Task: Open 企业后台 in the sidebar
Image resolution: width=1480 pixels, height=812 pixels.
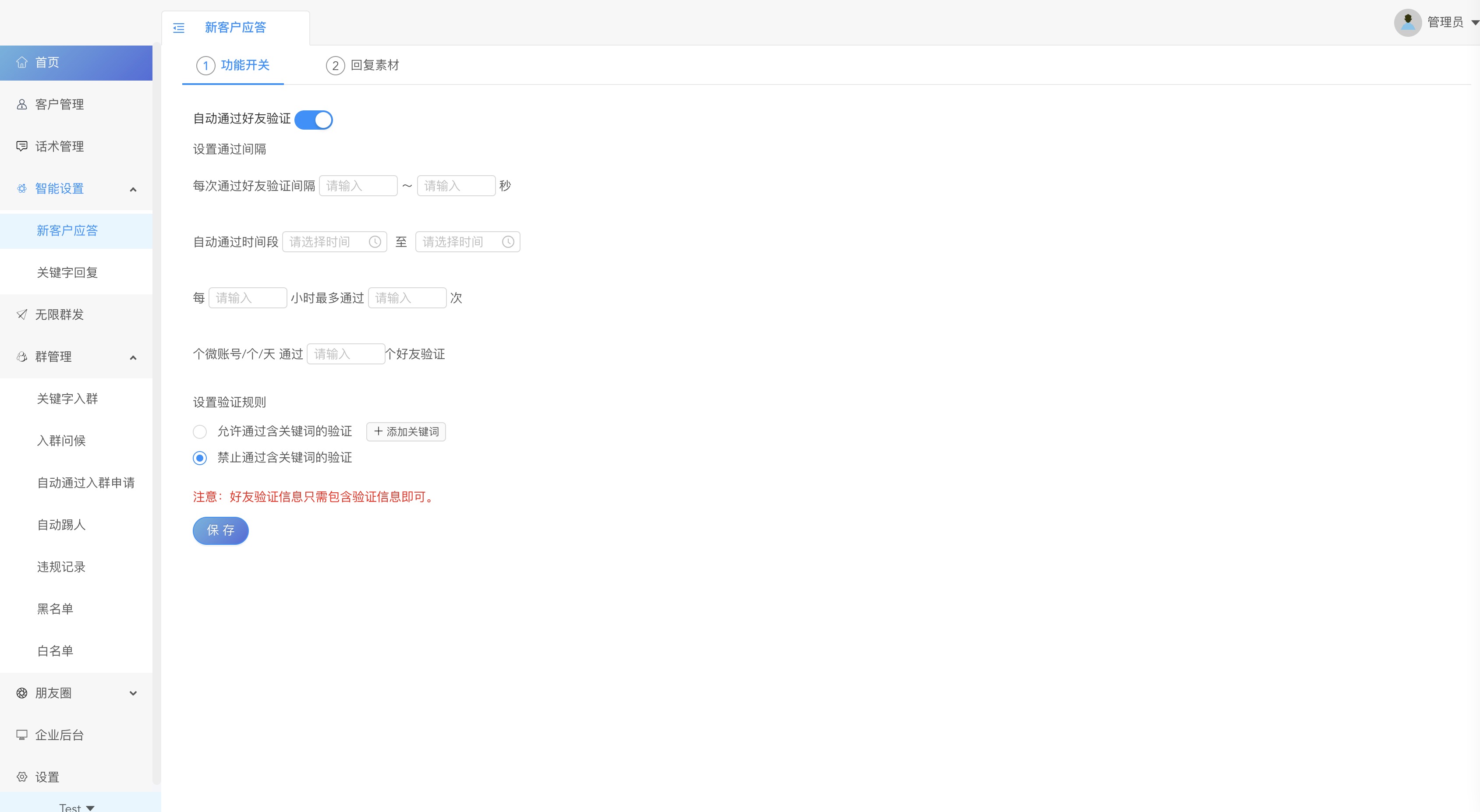Action: [76, 735]
